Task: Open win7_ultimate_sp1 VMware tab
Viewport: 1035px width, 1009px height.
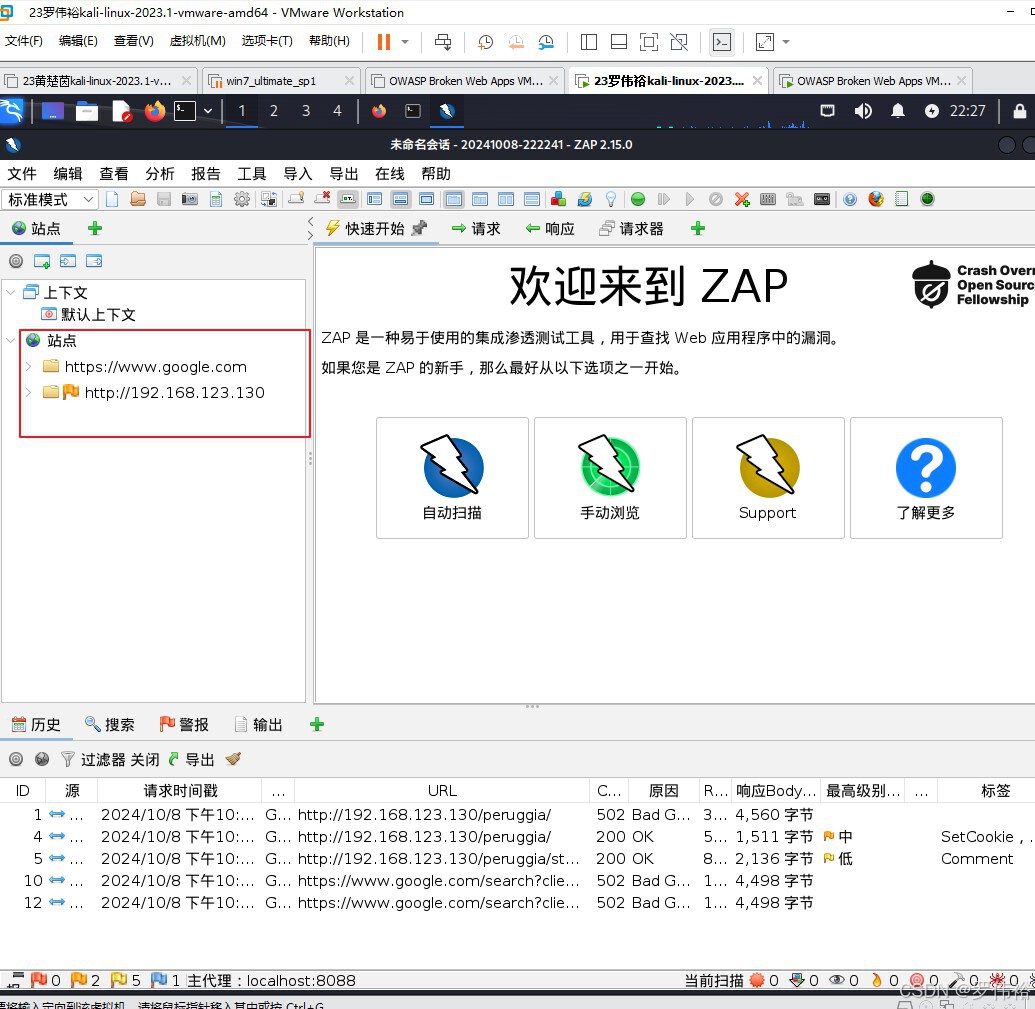Action: coord(282,81)
